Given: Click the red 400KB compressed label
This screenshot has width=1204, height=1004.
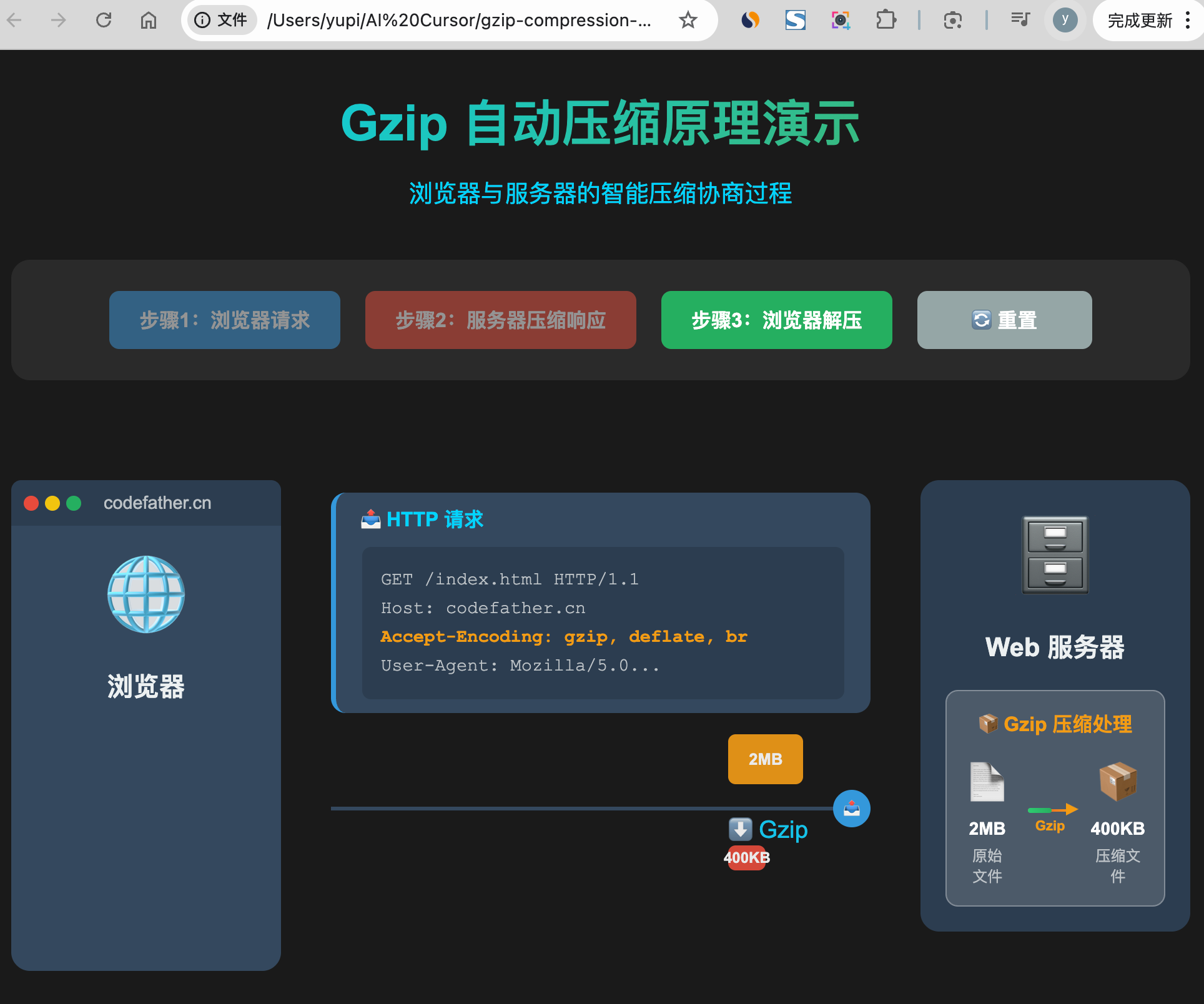Looking at the screenshot, I should [x=746, y=857].
